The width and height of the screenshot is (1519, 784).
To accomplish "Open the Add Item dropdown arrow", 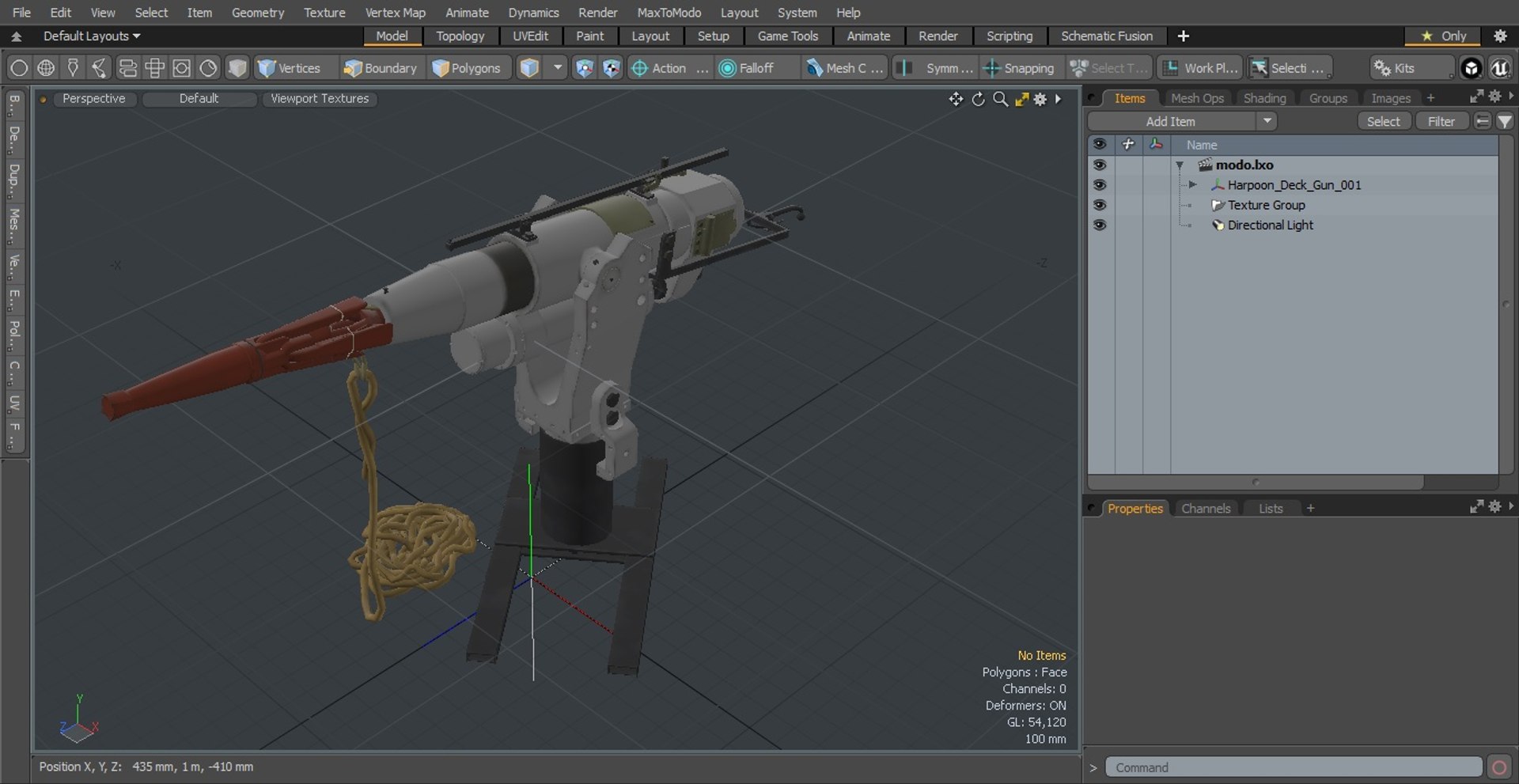I will pos(1267,121).
